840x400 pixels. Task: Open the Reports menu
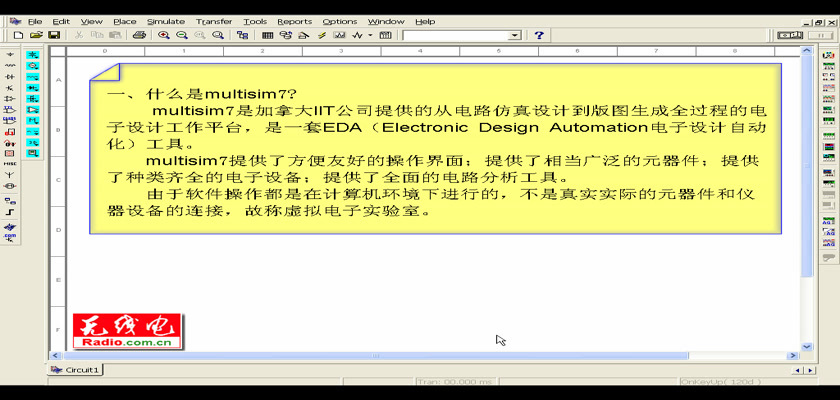point(295,21)
